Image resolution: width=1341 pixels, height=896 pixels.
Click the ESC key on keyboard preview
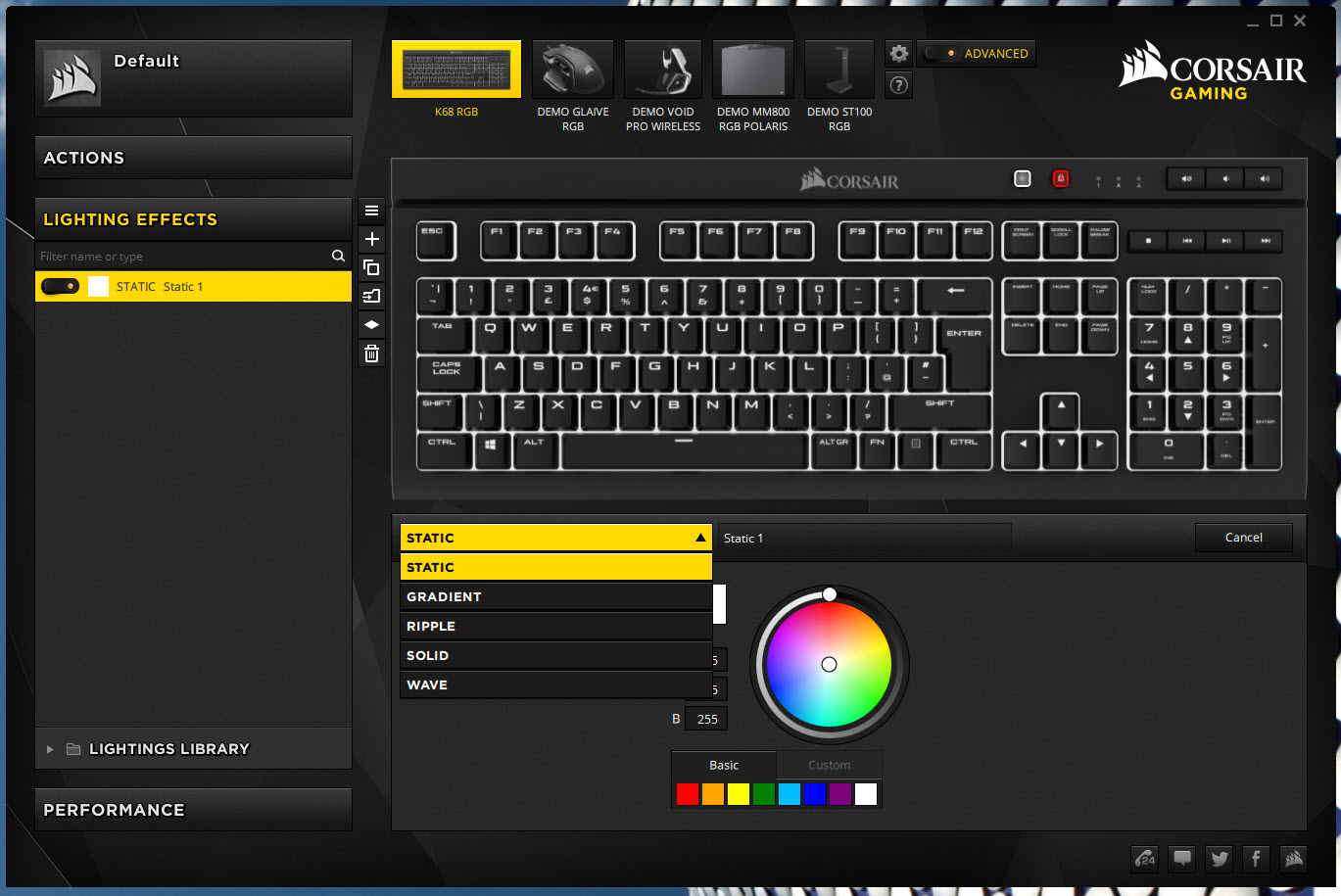[436, 241]
